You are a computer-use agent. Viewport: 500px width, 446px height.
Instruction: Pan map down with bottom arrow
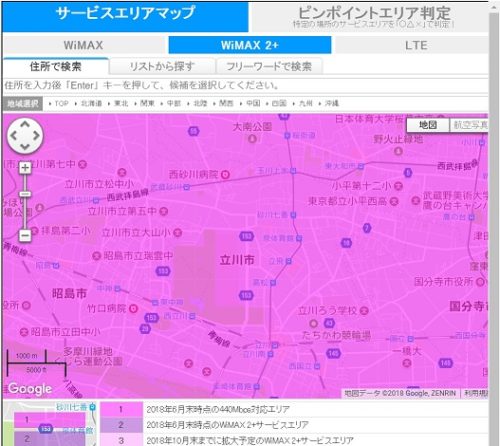(25, 147)
